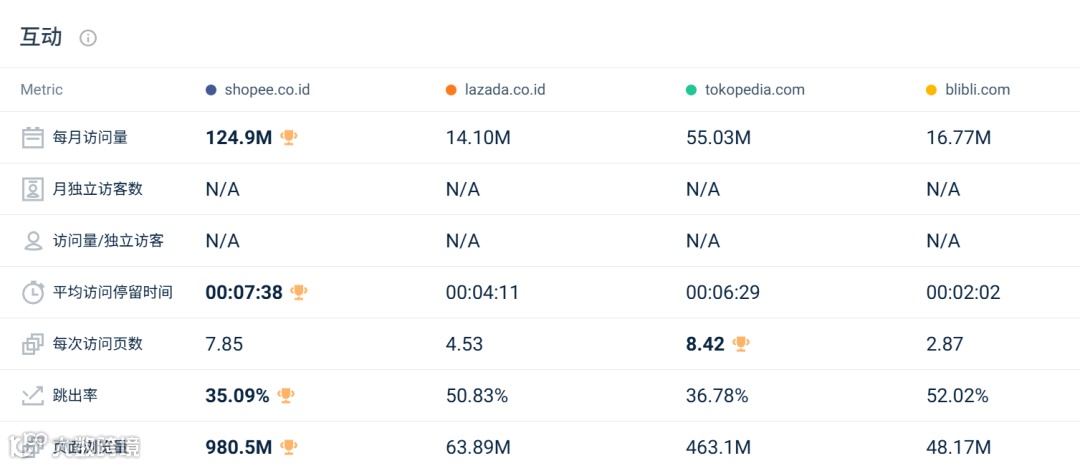Open the shopee.co.id column link

267,90
